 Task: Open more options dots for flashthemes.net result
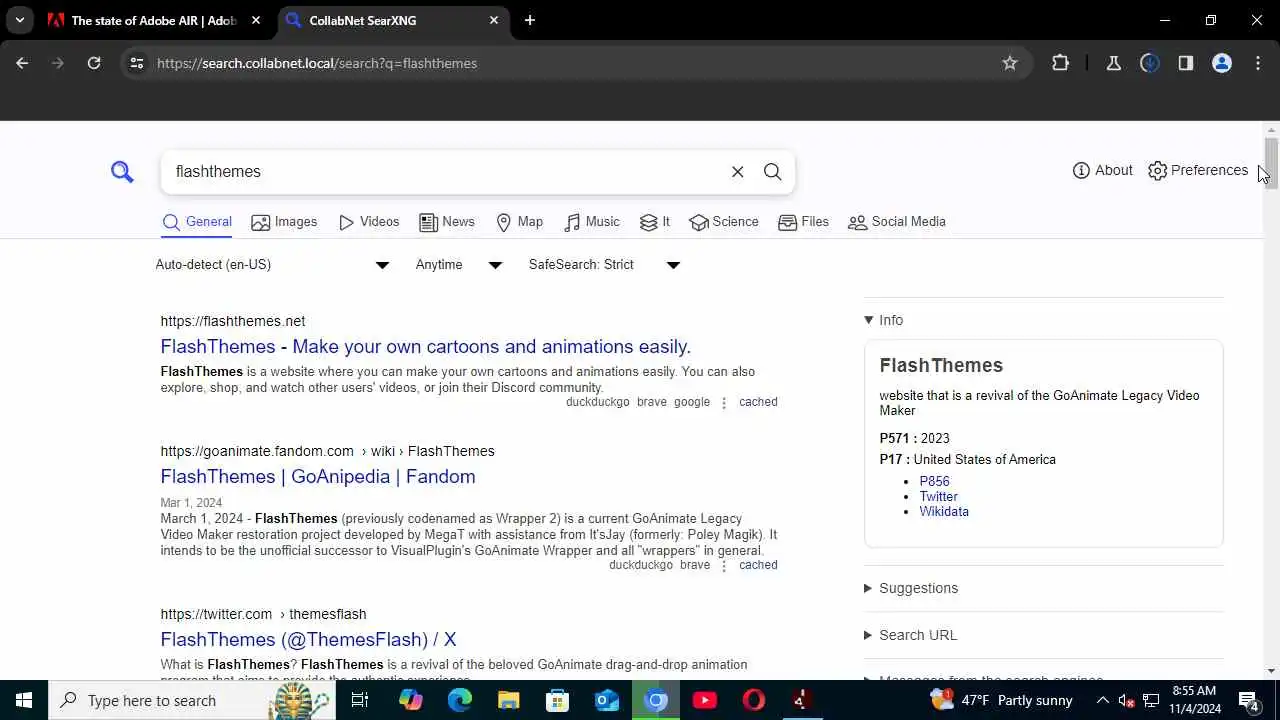click(724, 402)
